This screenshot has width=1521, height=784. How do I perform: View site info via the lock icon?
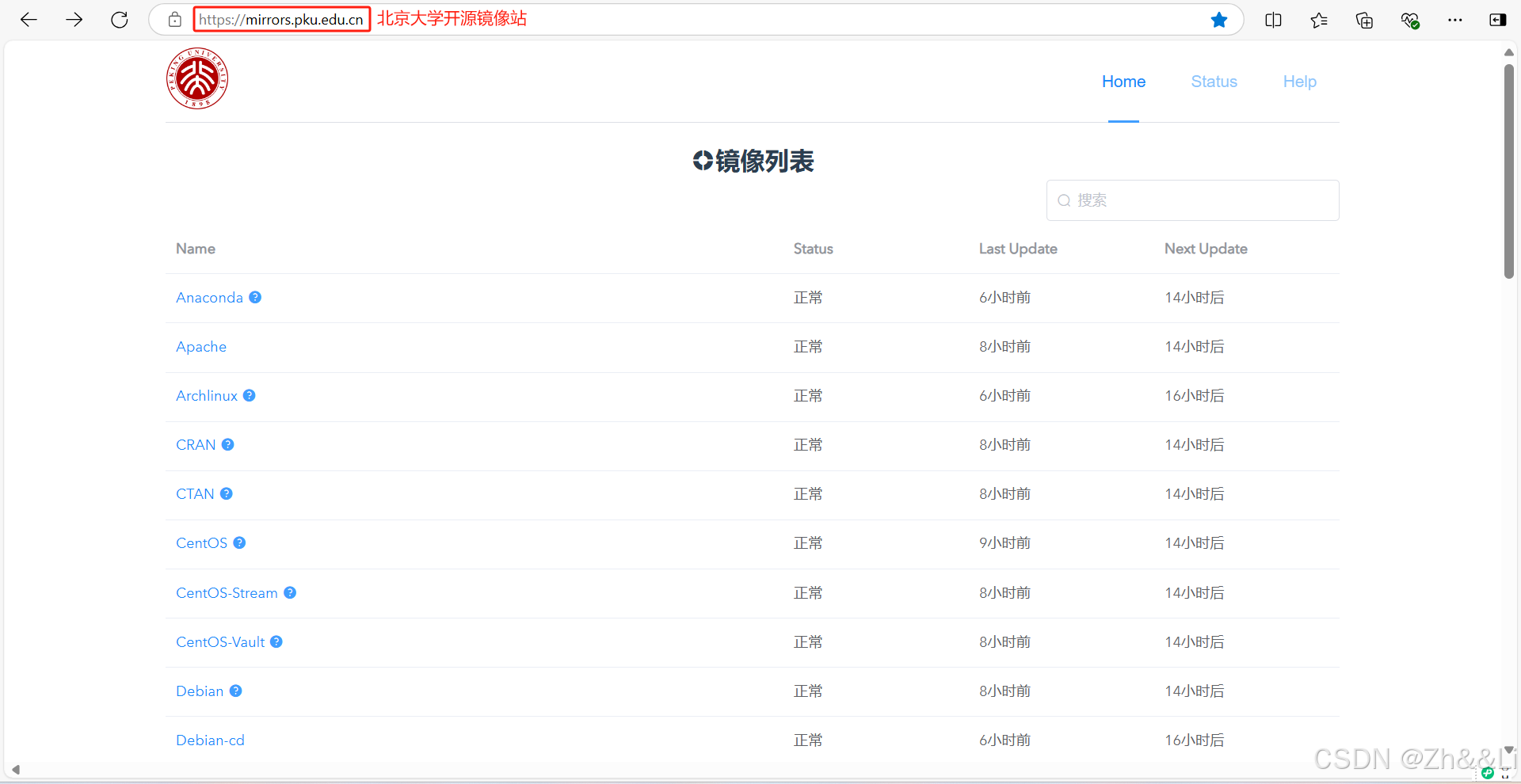175,20
